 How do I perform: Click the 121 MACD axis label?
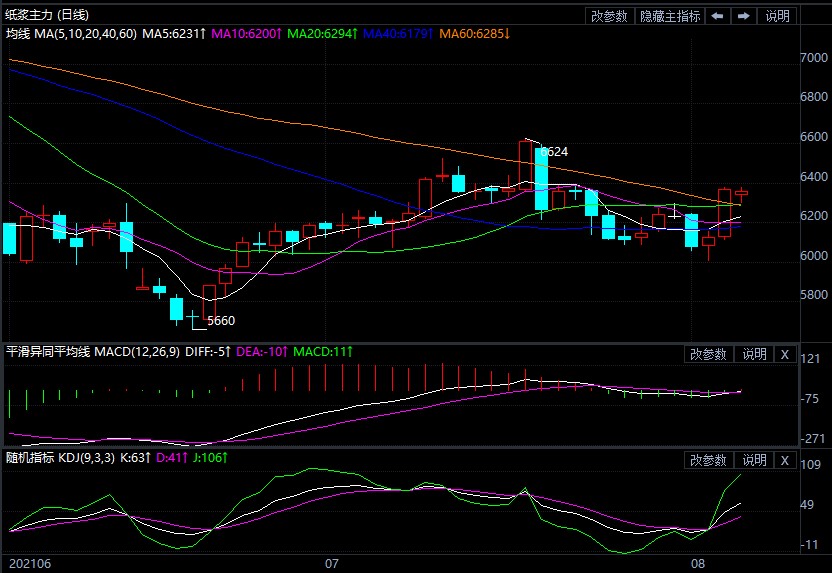tap(810, 359)
